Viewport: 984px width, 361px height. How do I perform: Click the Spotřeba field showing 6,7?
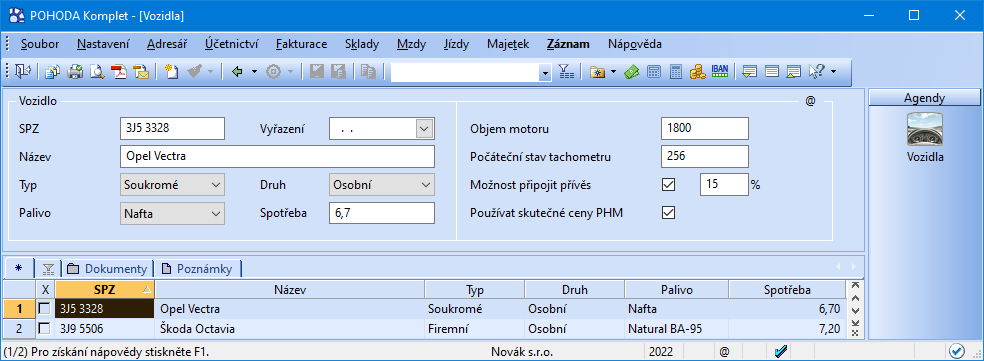tap(382, 213)
